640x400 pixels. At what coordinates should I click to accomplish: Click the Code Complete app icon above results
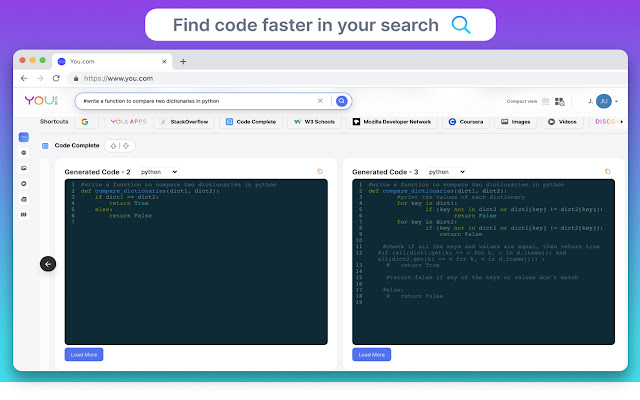click(45, 146)
